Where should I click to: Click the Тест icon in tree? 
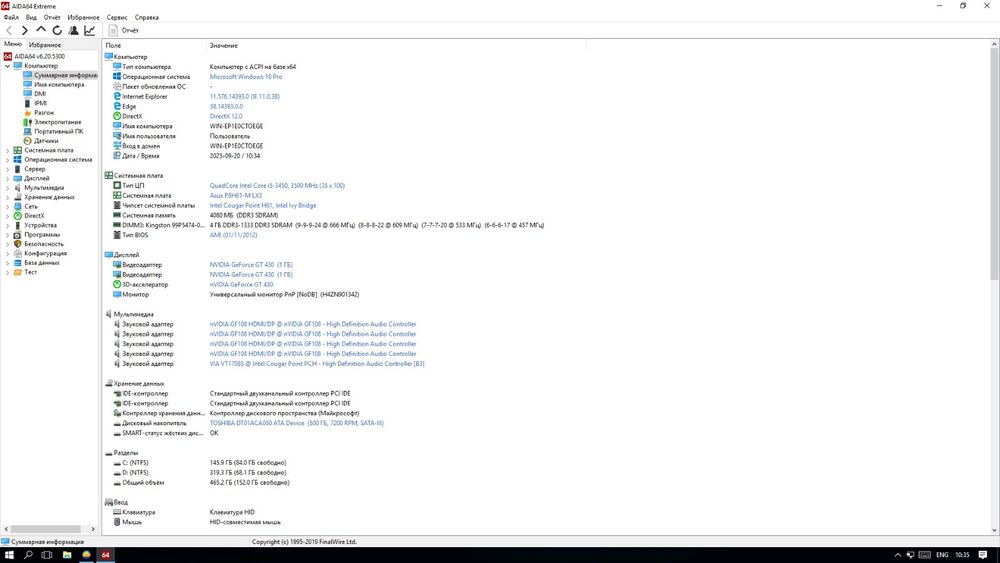tap(17, 272)
